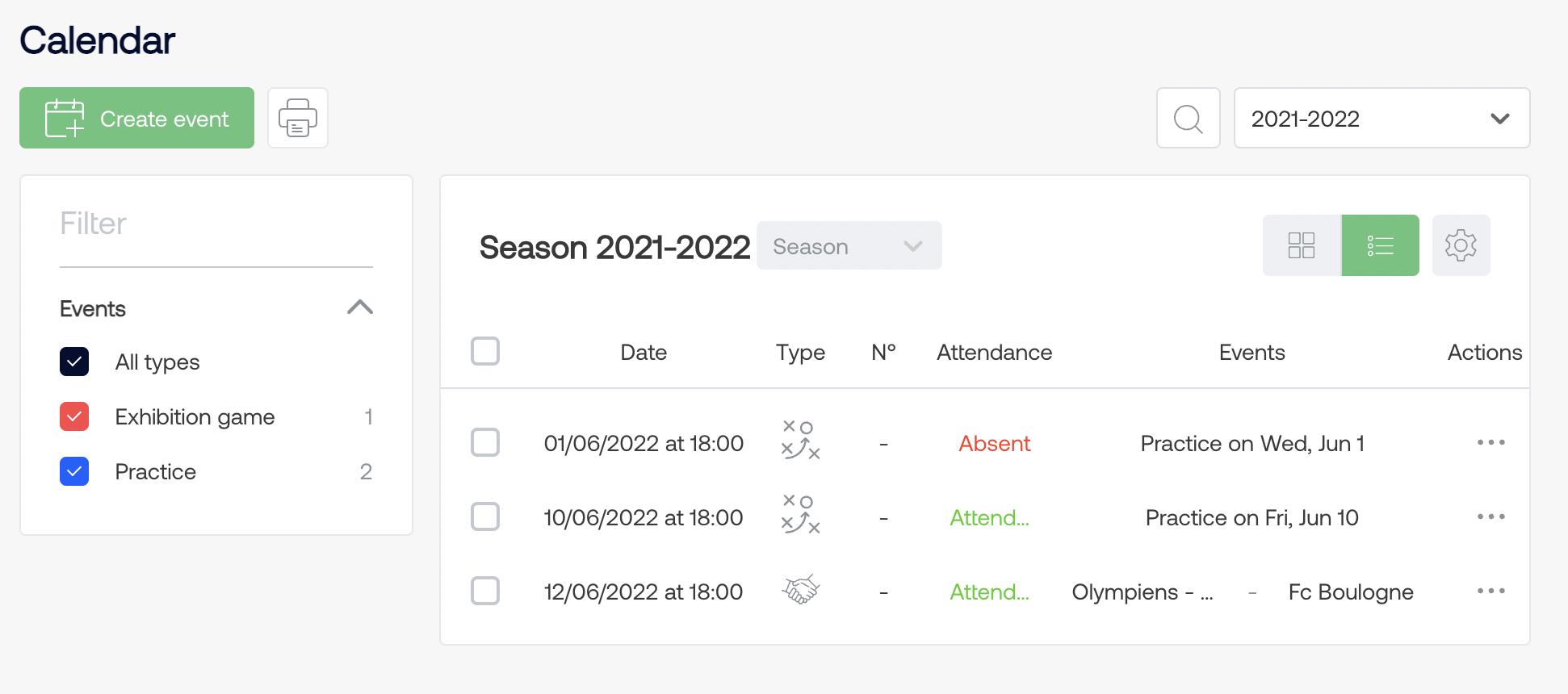
Task: Collapse the Events filter section
Action: pyautogui.click(x=360, y=307)
